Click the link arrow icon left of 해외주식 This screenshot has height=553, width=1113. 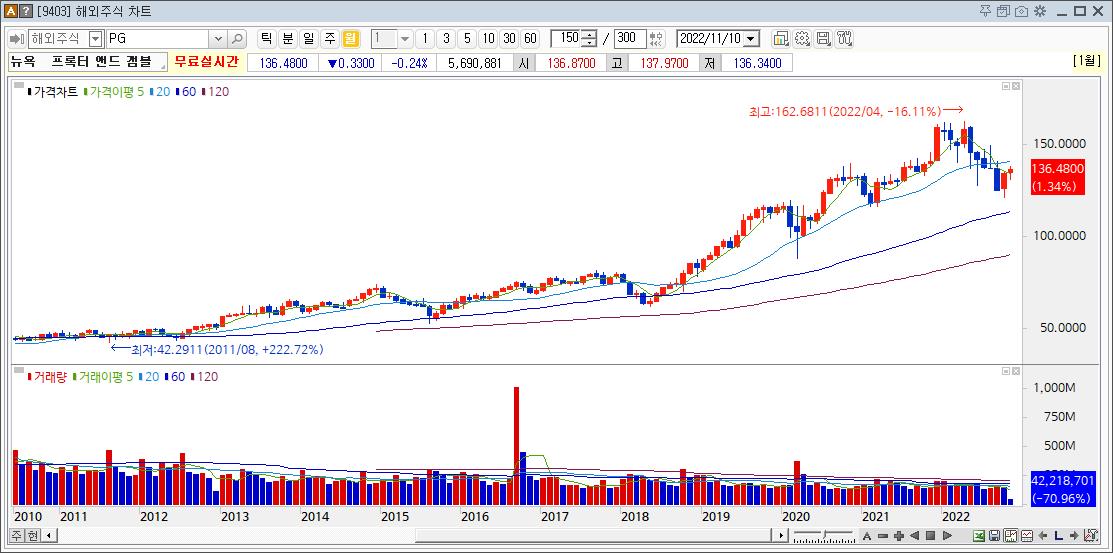coord(18,38)
